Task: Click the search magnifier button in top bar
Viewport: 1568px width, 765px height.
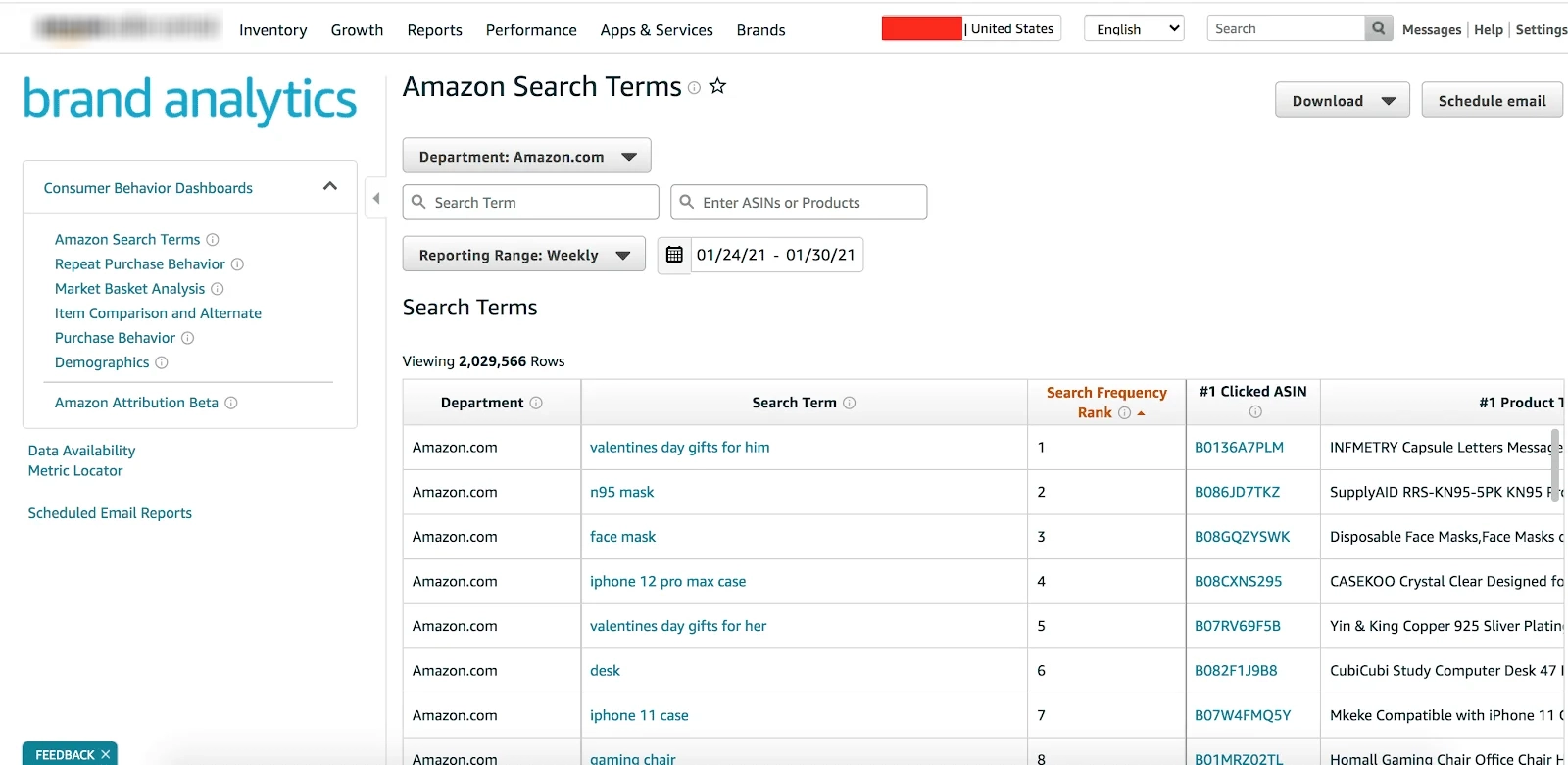Action: pyautogui.click(x=1379, y=28)
